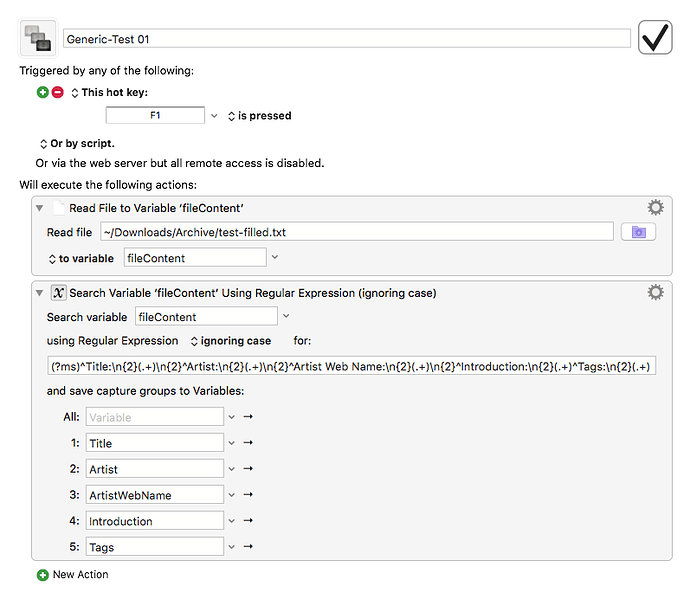Image resolution: width=690 pixels, height=599 pixels.
Task: Choose file with the folder icon button
Action: tap(638, 232)
